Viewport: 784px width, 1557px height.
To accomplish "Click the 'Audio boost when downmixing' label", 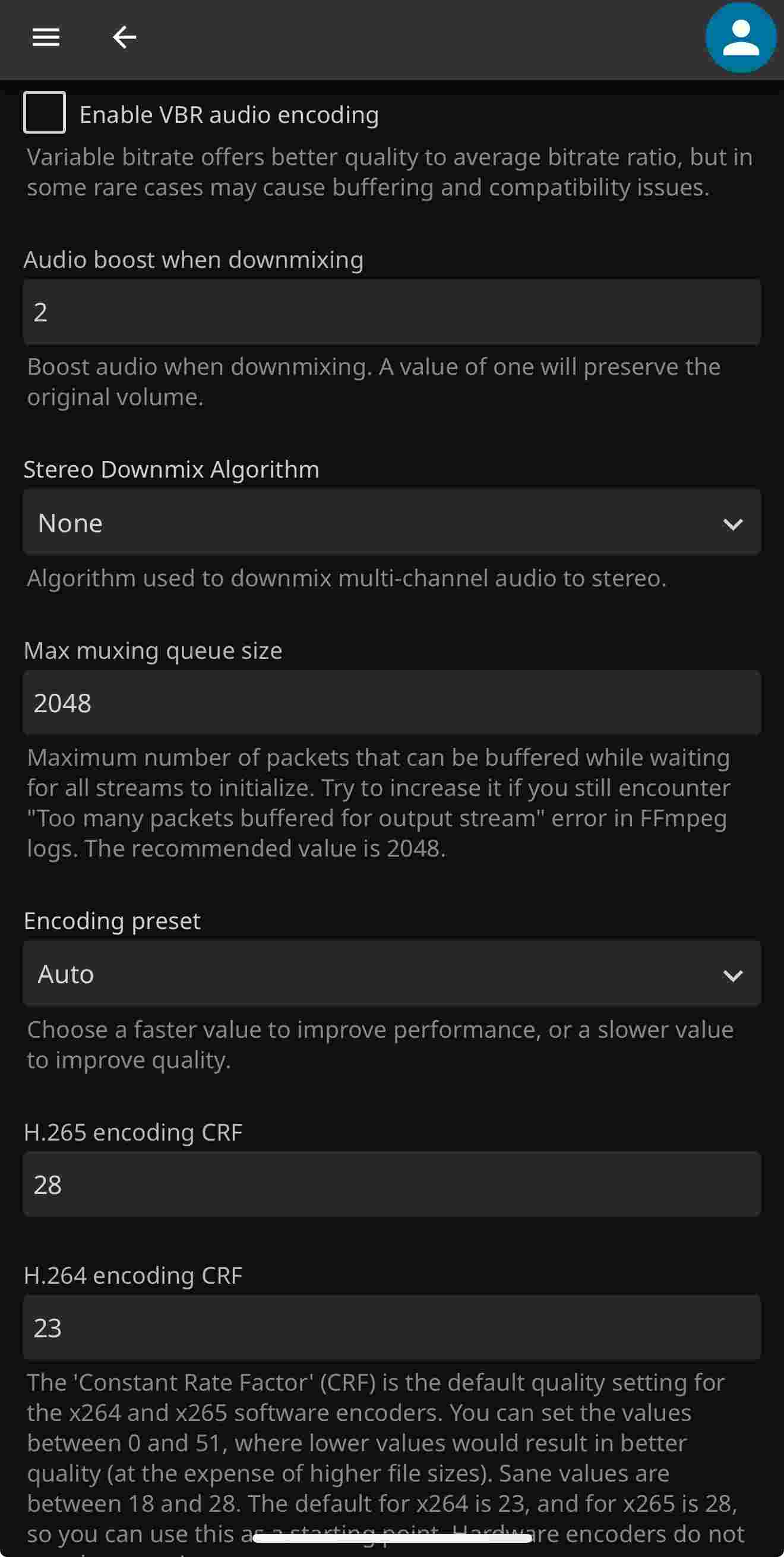I will coord(194,260).
